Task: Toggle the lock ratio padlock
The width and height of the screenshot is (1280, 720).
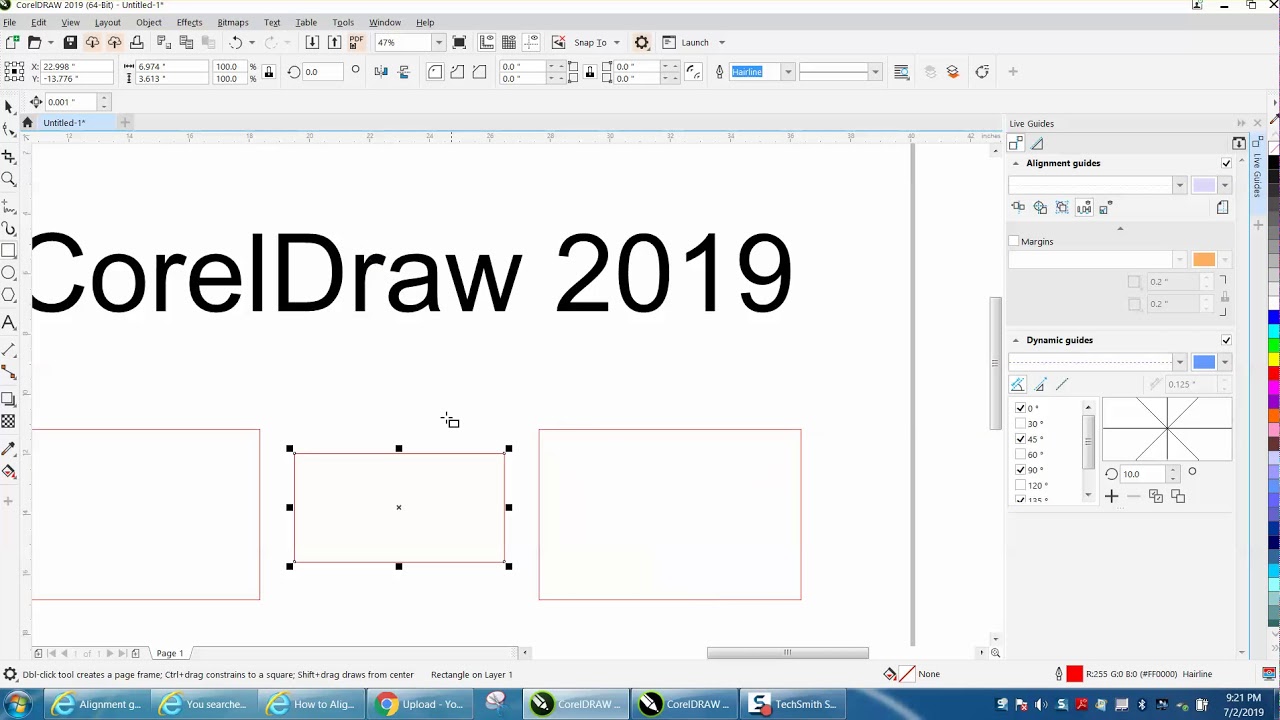Action: [x=268, y=72]
